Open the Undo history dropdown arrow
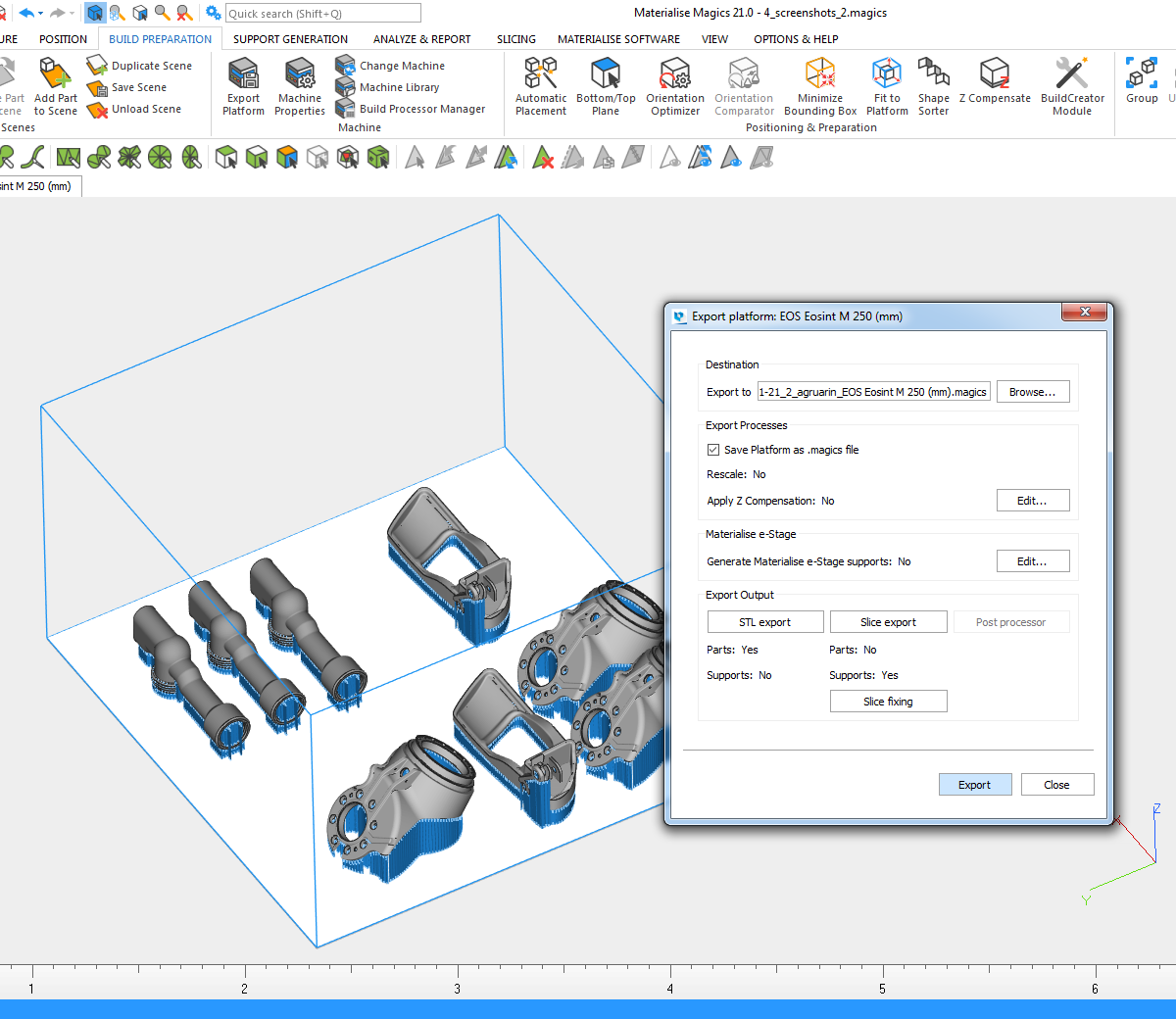 [x=40, y=14]
